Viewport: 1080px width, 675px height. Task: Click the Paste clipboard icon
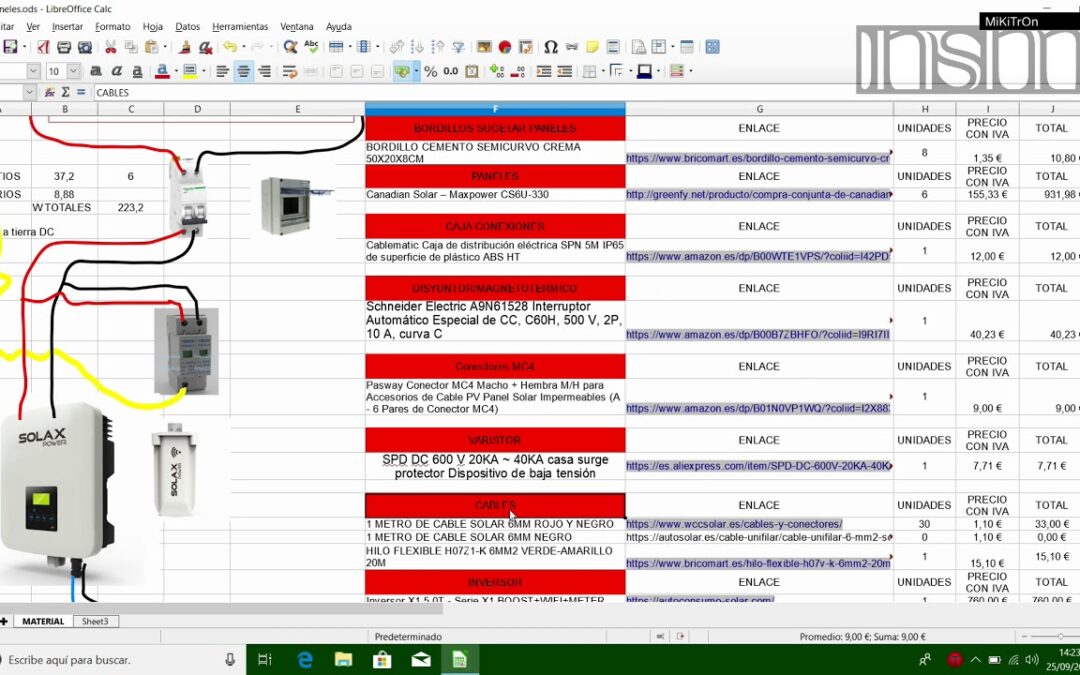[151, 47]
